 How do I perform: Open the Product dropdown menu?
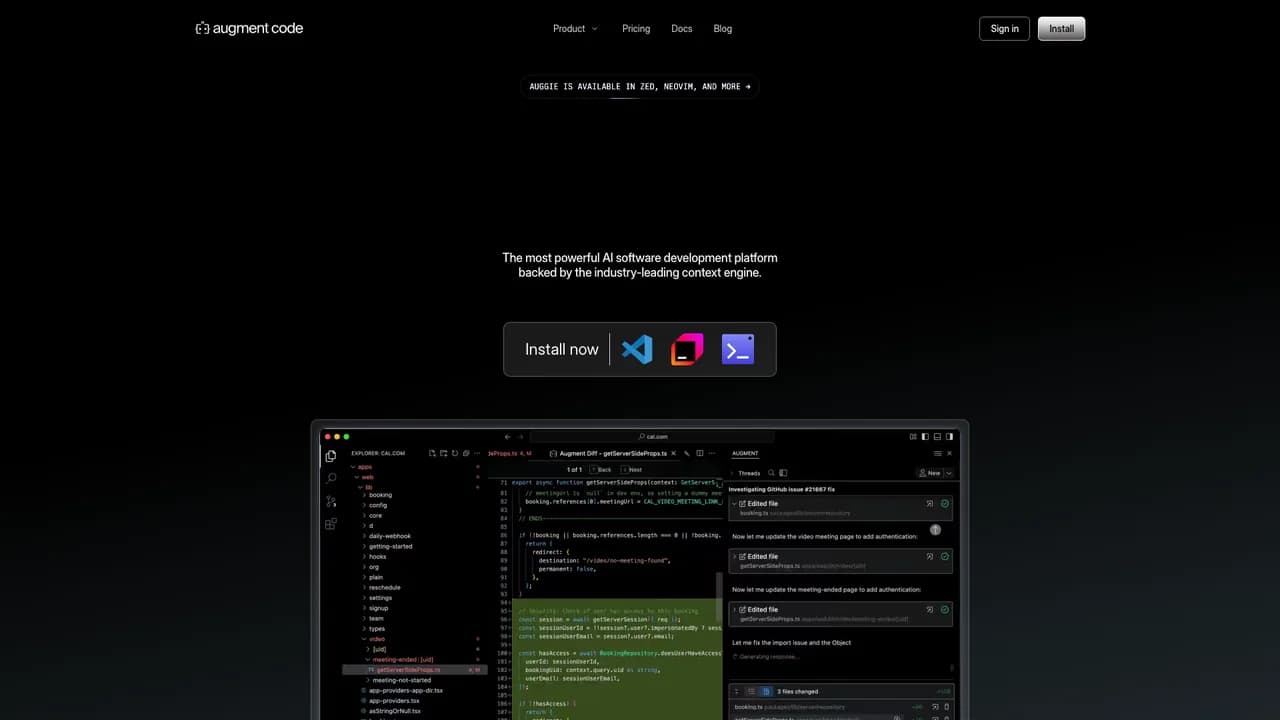coord(575,29)
